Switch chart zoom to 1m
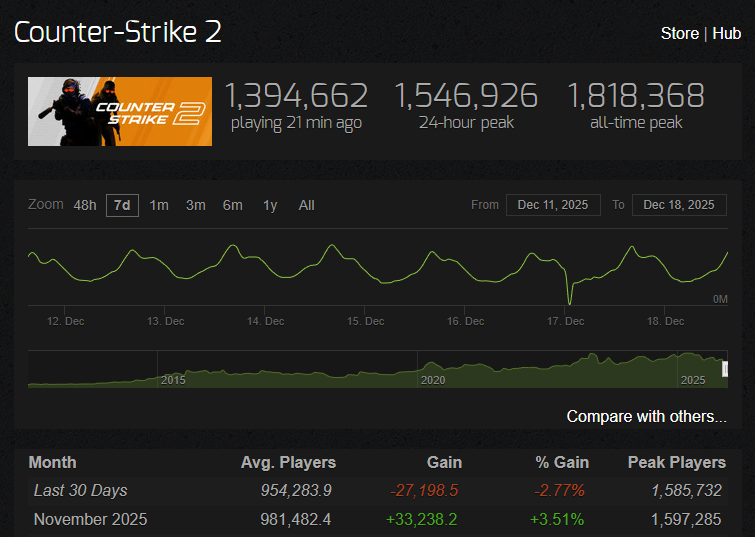 [x=159, y=206]
